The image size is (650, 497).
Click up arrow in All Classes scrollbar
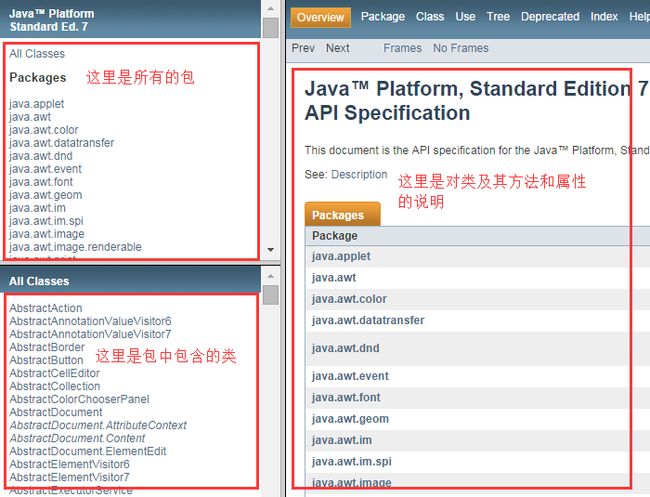pyautogui.click(x=271, y=276)
